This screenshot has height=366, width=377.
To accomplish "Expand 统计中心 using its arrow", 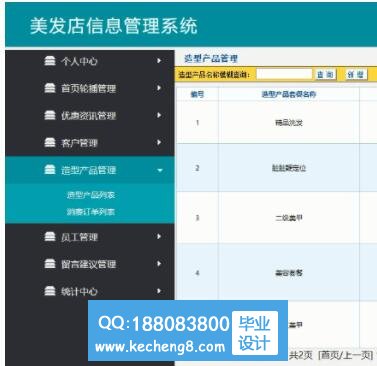I will 159,291.
